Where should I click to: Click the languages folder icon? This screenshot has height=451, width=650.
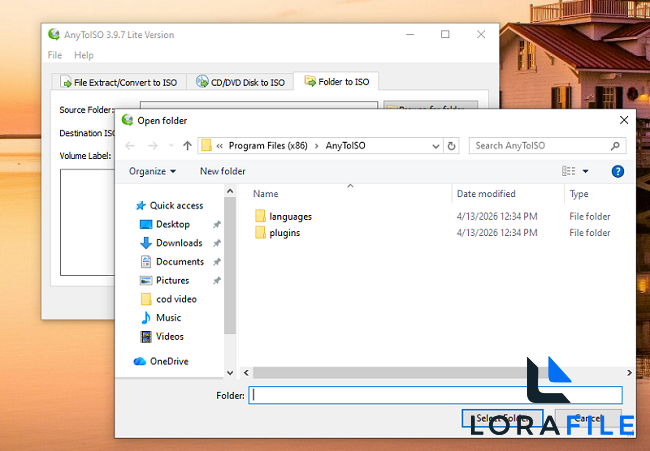tap(260, 216)
